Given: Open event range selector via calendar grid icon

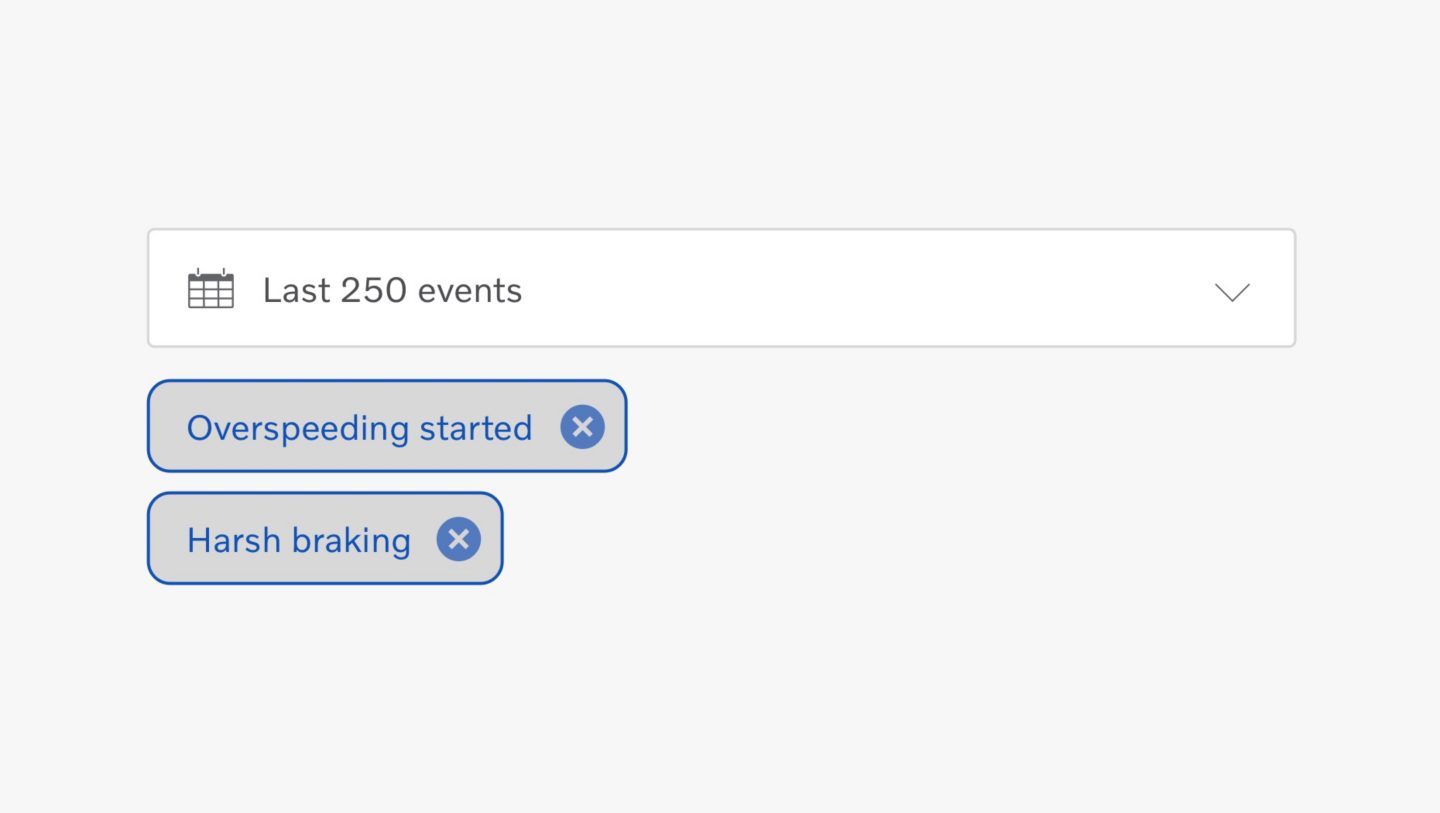Looking at the screenshot, I should (x=211, y=289).
